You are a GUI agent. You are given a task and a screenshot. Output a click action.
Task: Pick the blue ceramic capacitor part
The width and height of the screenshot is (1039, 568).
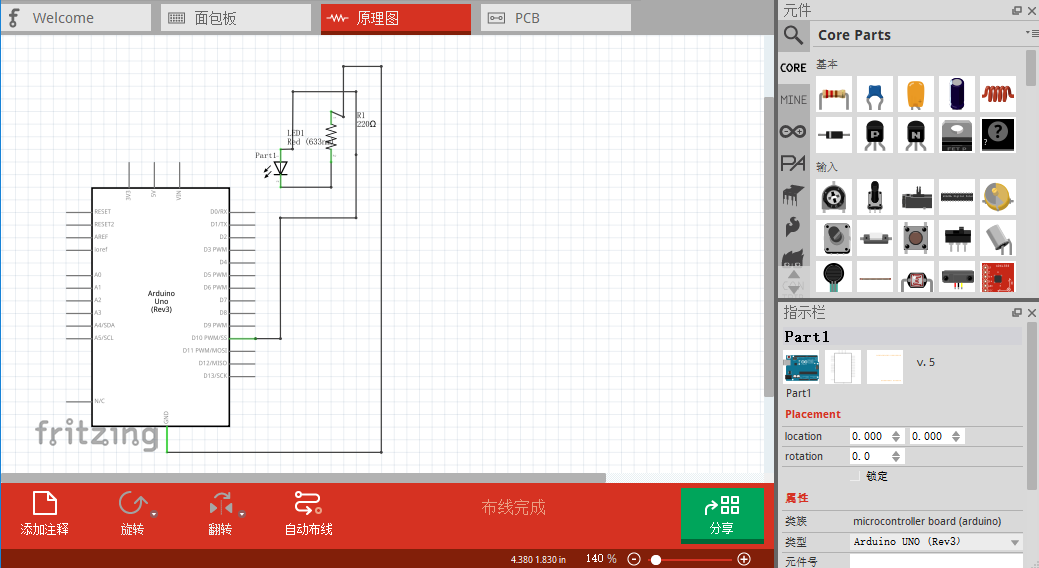[875, 94]
